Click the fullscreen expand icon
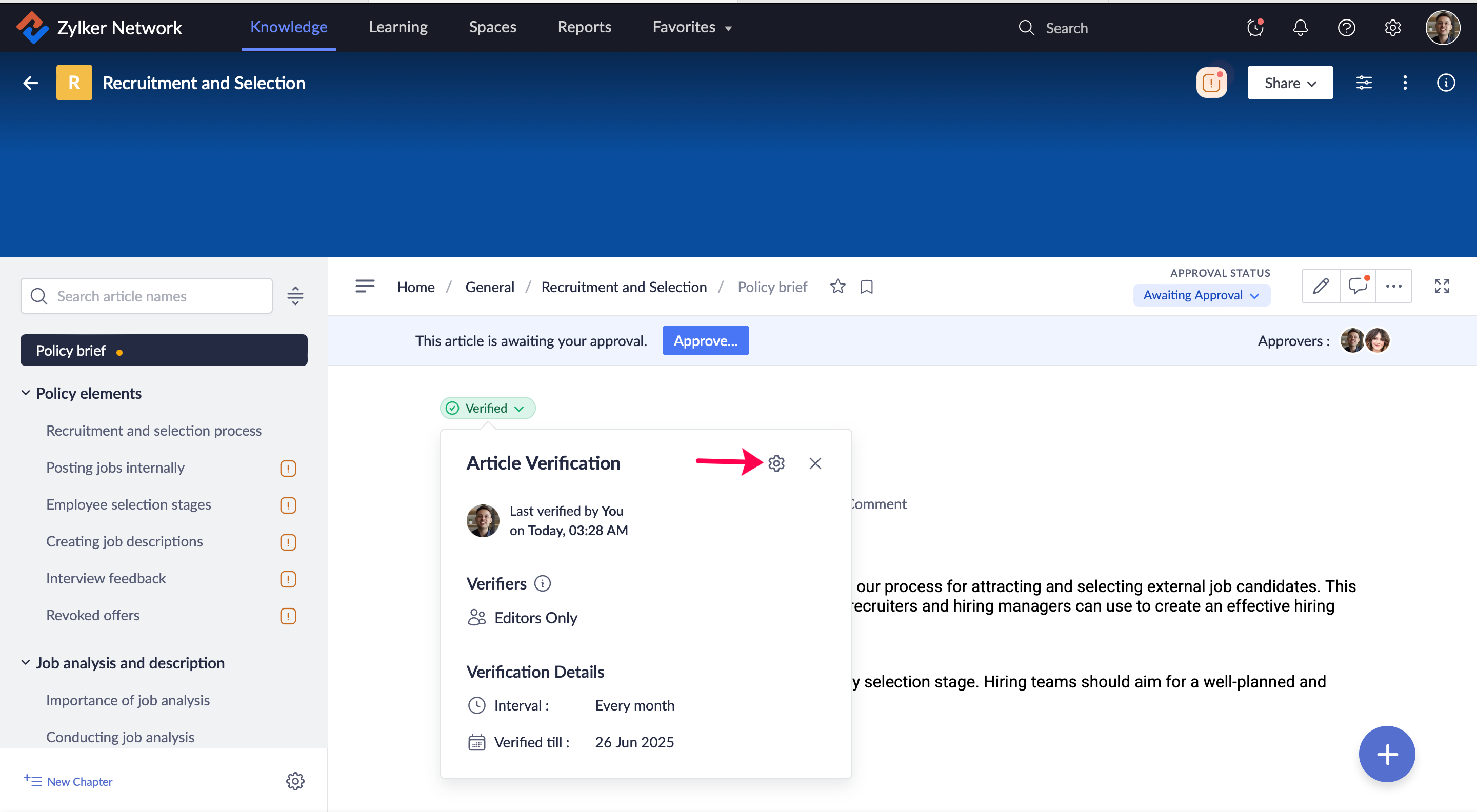The height and width of the screenshot is (812, 1477). (1442, 286)
